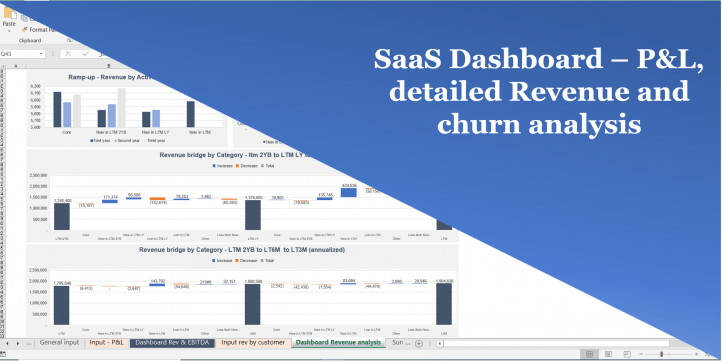Image resolution: width=722 pixels, height=361 pixels.
Task: Switch to Input - P&L sheet tab
Action: coord(107,343)
